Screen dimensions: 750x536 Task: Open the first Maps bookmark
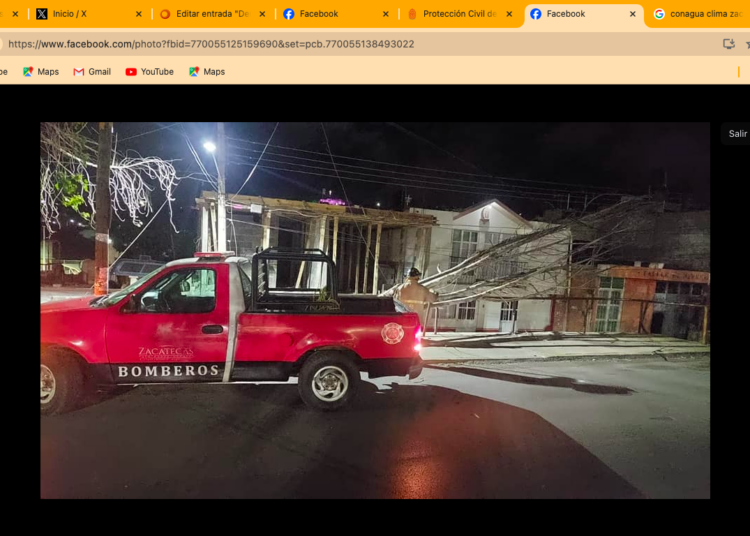[41, 72]
